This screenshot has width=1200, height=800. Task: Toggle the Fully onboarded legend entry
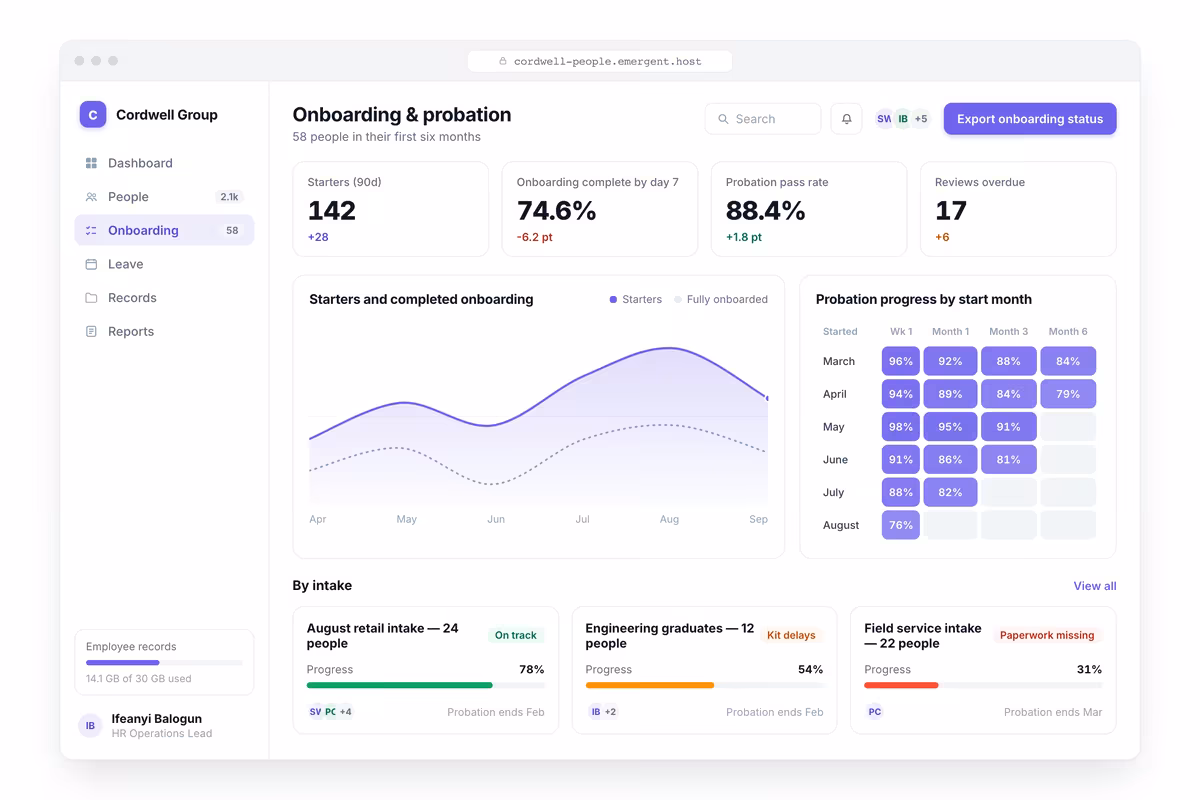pyautogui.click(x=721, y=299)
